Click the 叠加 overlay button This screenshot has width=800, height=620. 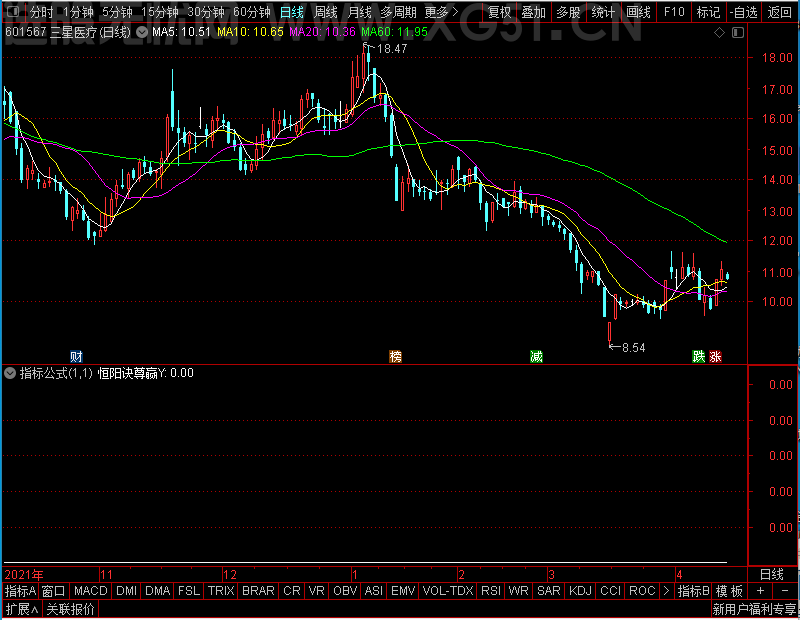click(534, 12)
